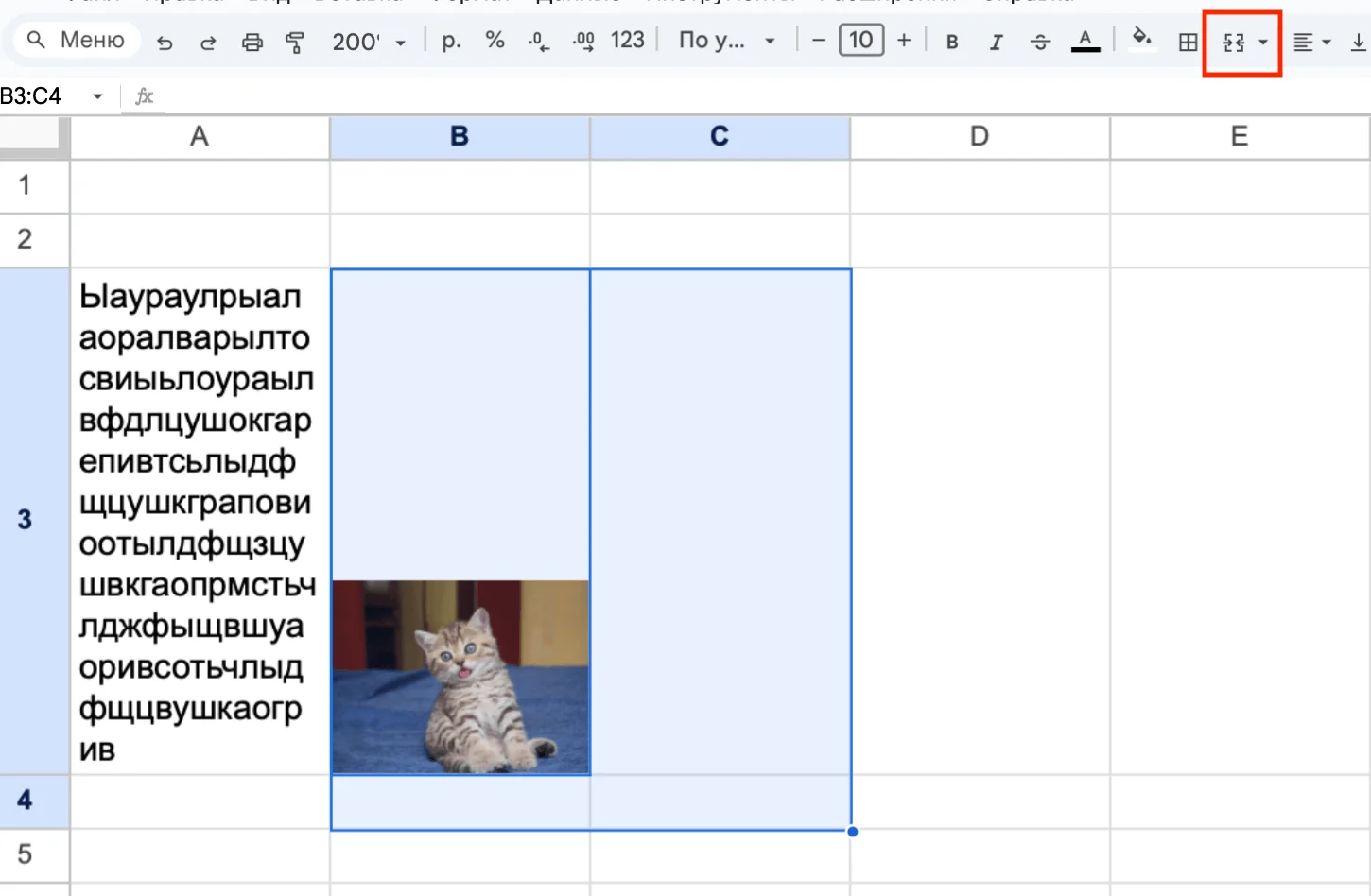Select the kitten image in cell B3
Image resolution: width=1371 pixels, height=896 pixels.
tap(460, 677)
